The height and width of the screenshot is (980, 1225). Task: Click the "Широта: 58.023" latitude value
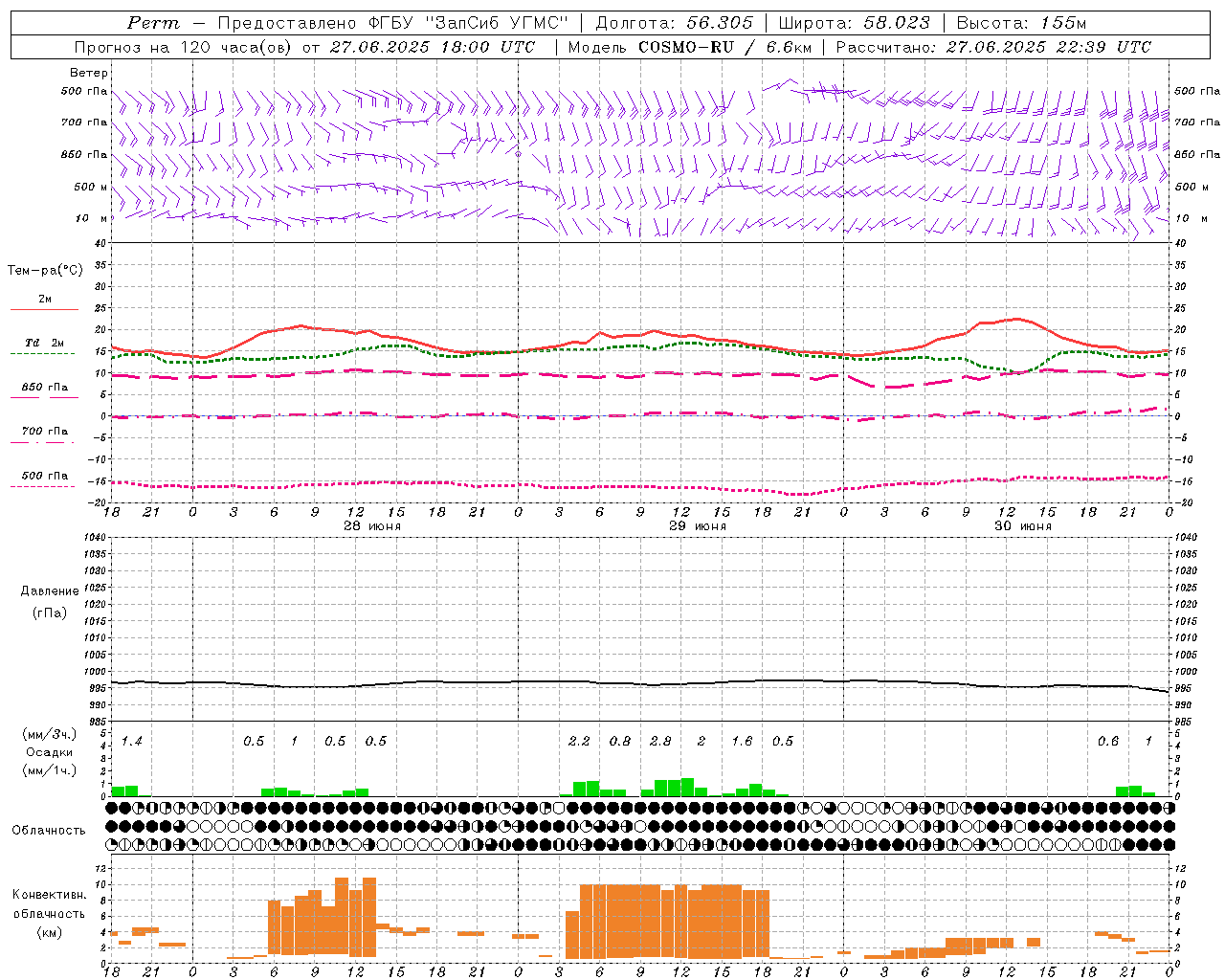click(855, 23)
